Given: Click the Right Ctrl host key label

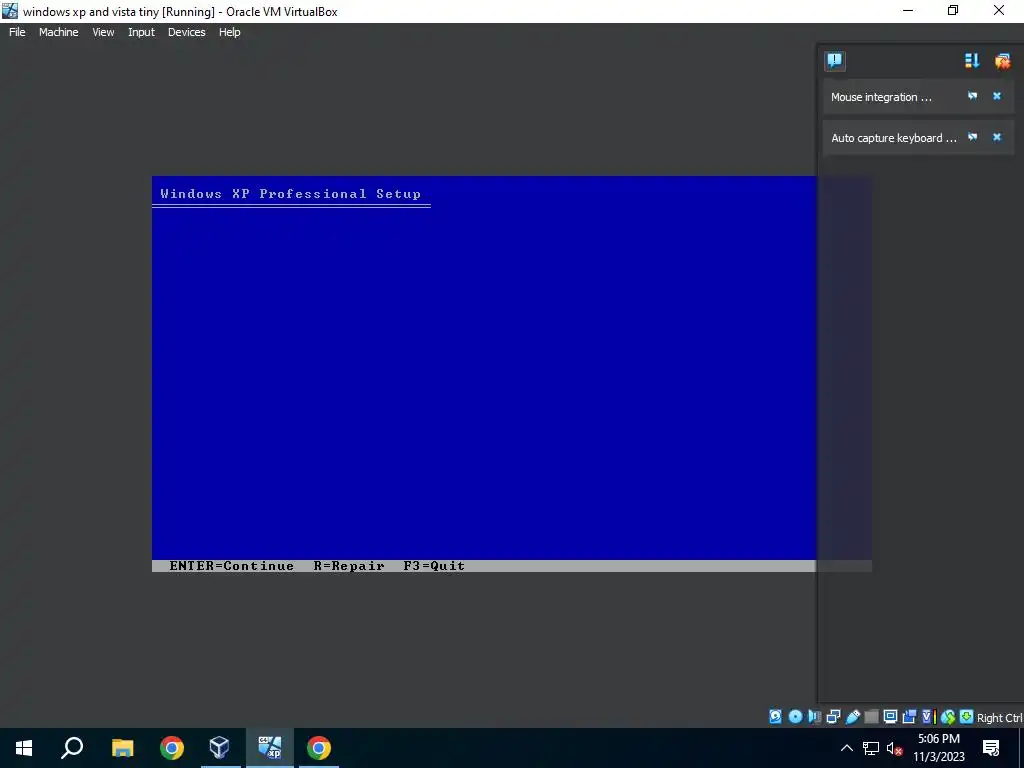Looking at the screenshot, I should tap(1000, 718).
